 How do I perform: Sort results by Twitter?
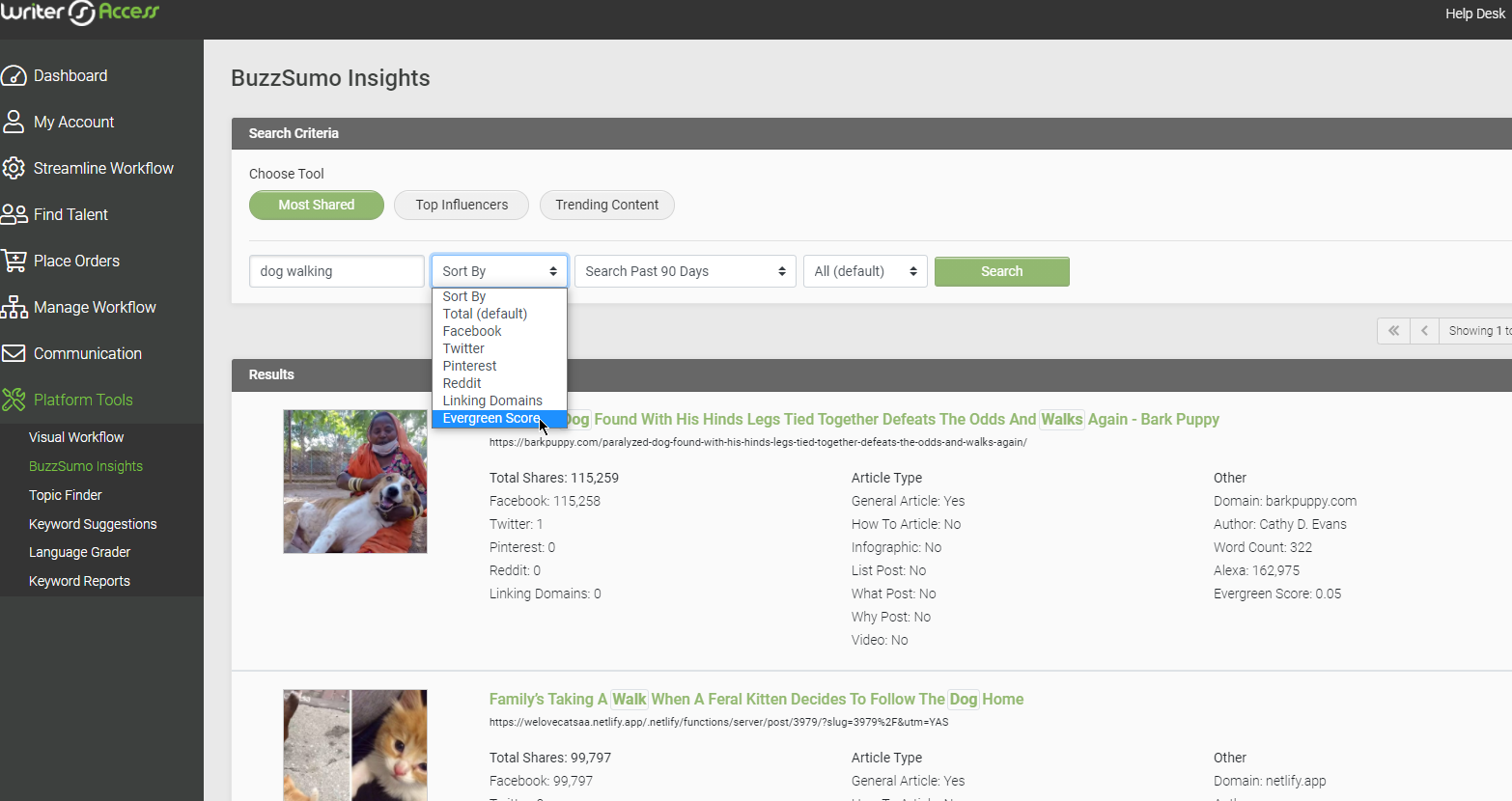(x=499, y=348)
